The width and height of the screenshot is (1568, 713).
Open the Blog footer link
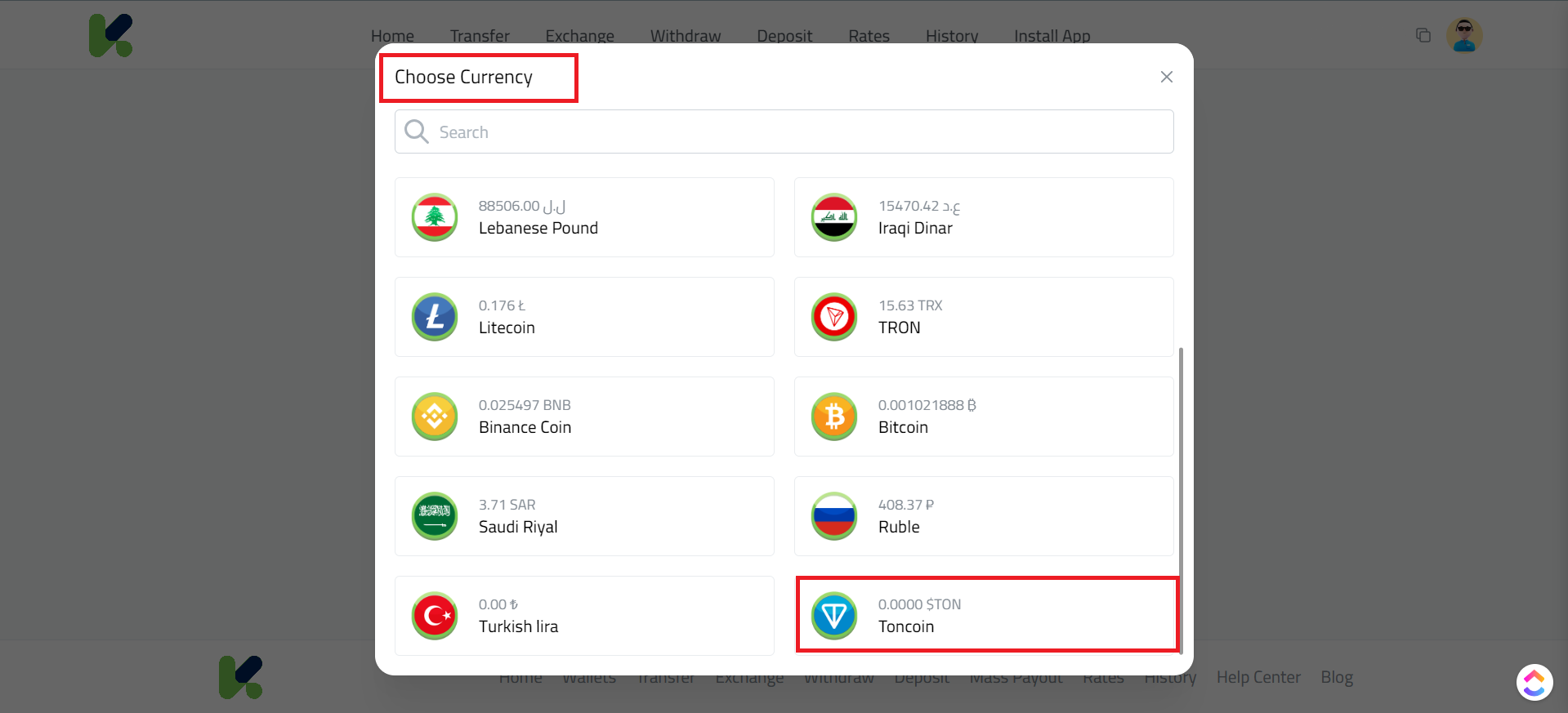1337,677
